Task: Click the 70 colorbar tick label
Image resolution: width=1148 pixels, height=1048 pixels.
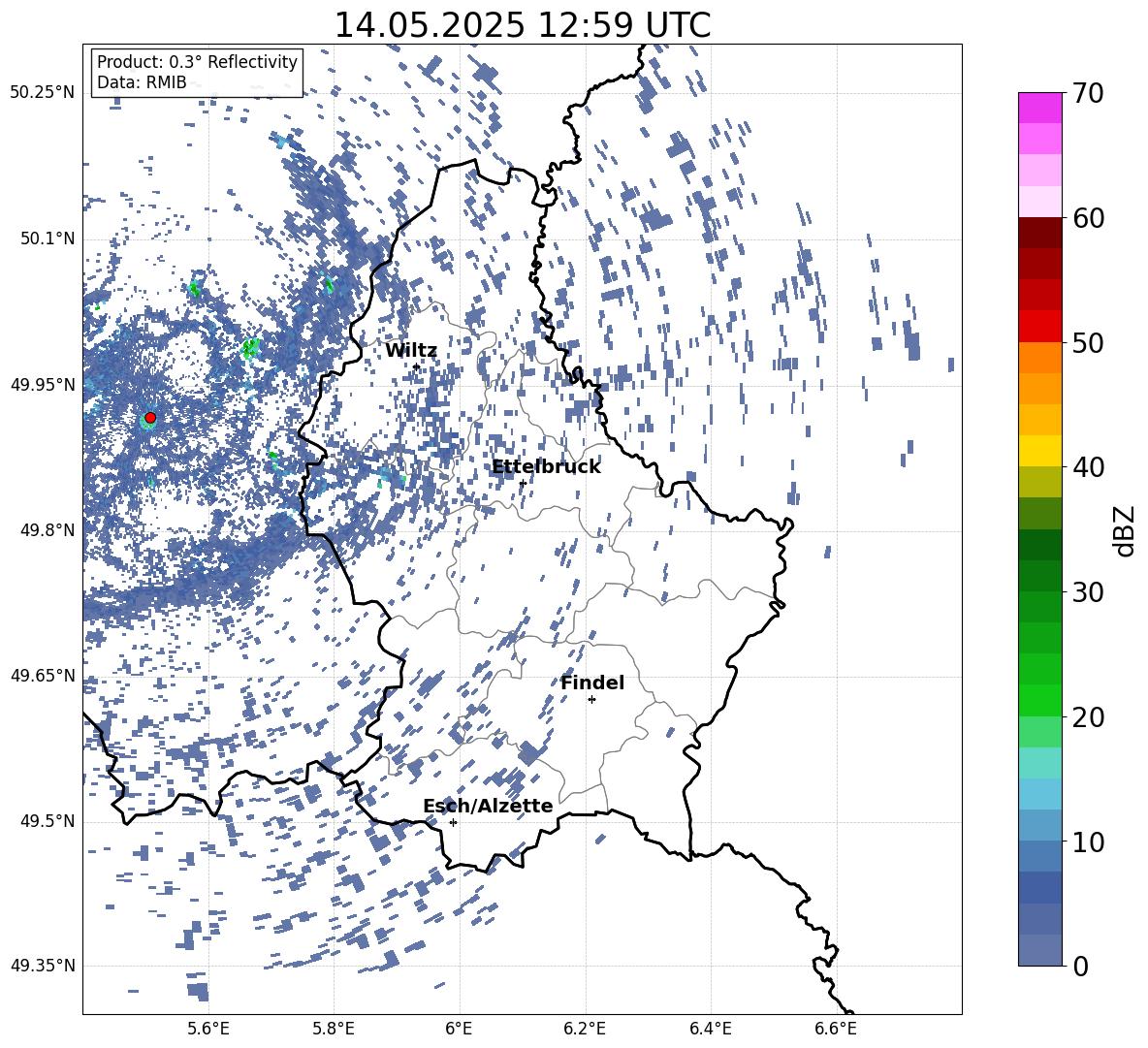Action: (x=1088, y=94)
